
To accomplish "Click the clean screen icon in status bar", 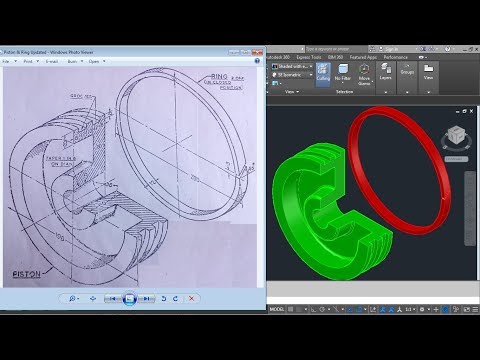I will click(467, 309).
